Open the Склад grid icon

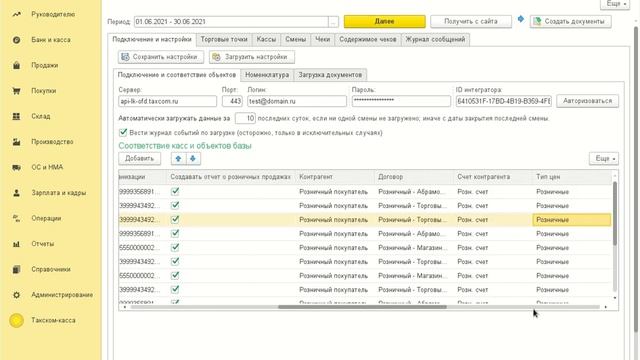16,116
